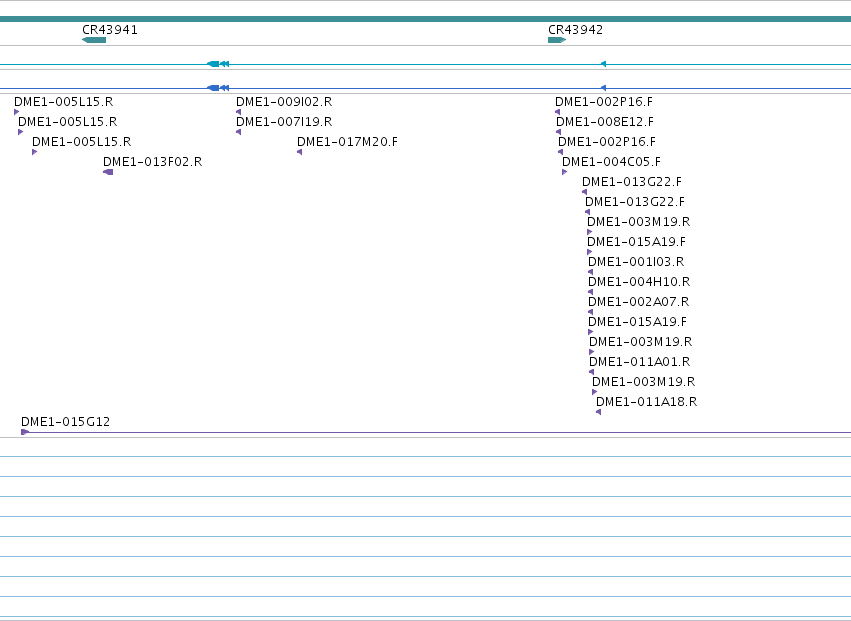Screen dimensions: 851x621
Task: Select the arrow marker under DME1-004H10.R
Action: pyautogui.click(x=590, y=292)
